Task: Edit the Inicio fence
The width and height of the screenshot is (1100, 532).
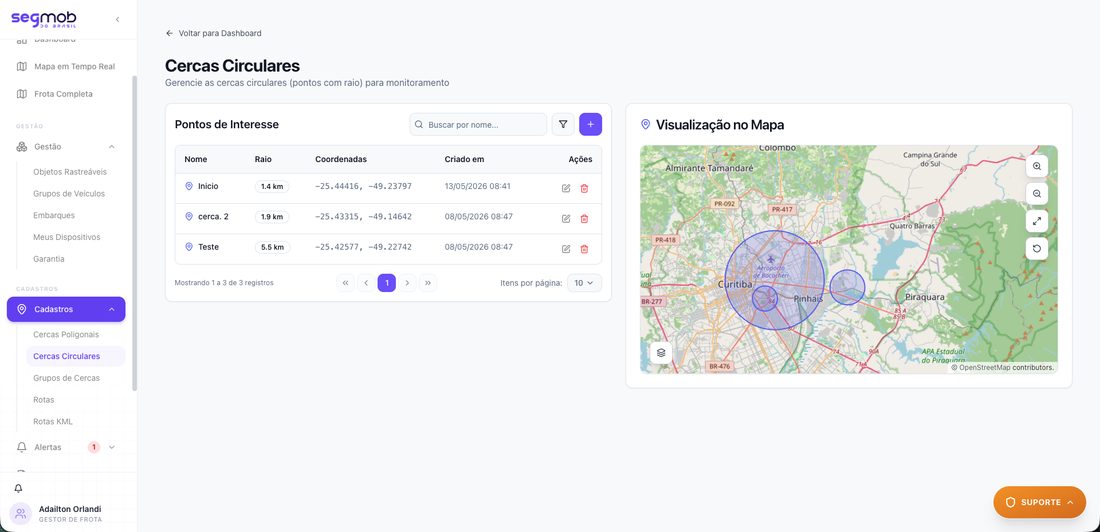Action: [566, 188]
